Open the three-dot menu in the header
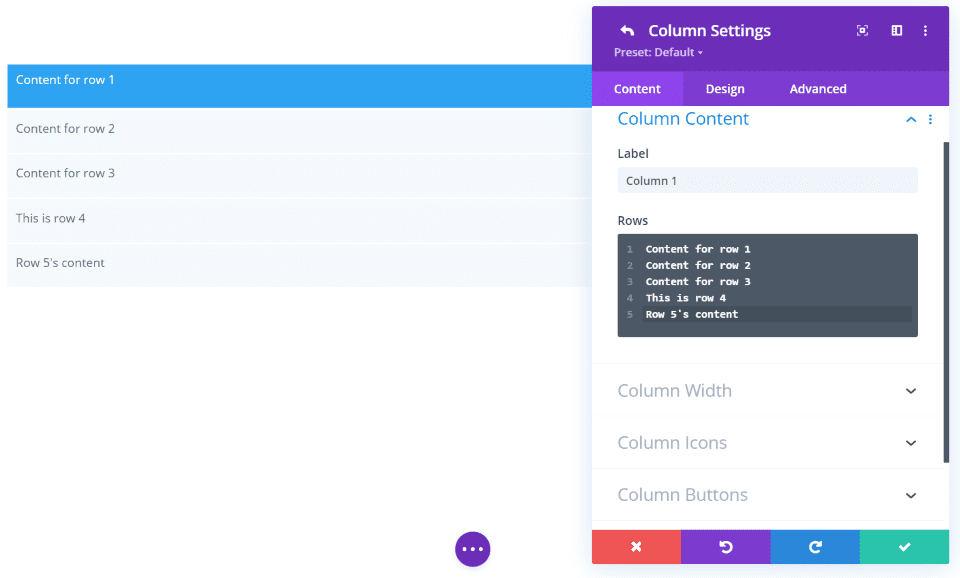This screenshot has width=960, height=578. 926,30
